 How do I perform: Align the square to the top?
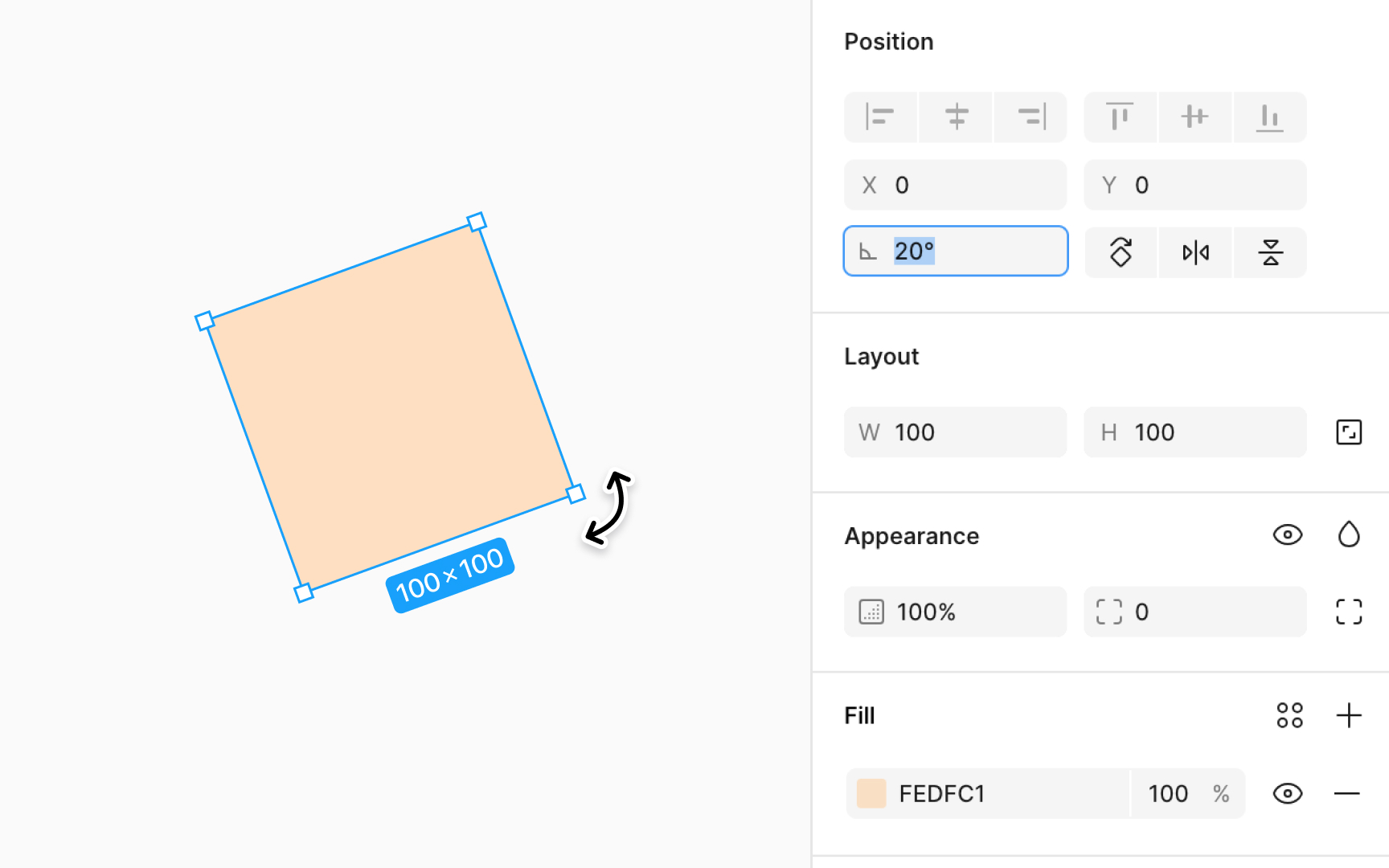(x=1121, y=117)
